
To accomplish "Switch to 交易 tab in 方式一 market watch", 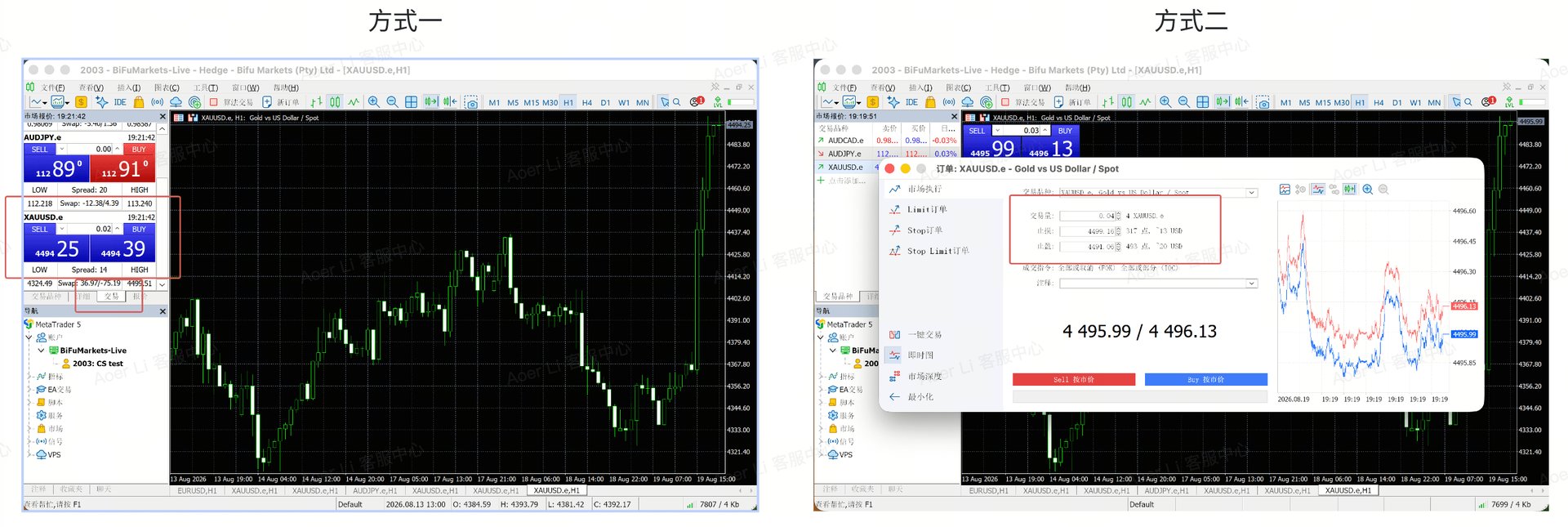I will tap(111, 297).
